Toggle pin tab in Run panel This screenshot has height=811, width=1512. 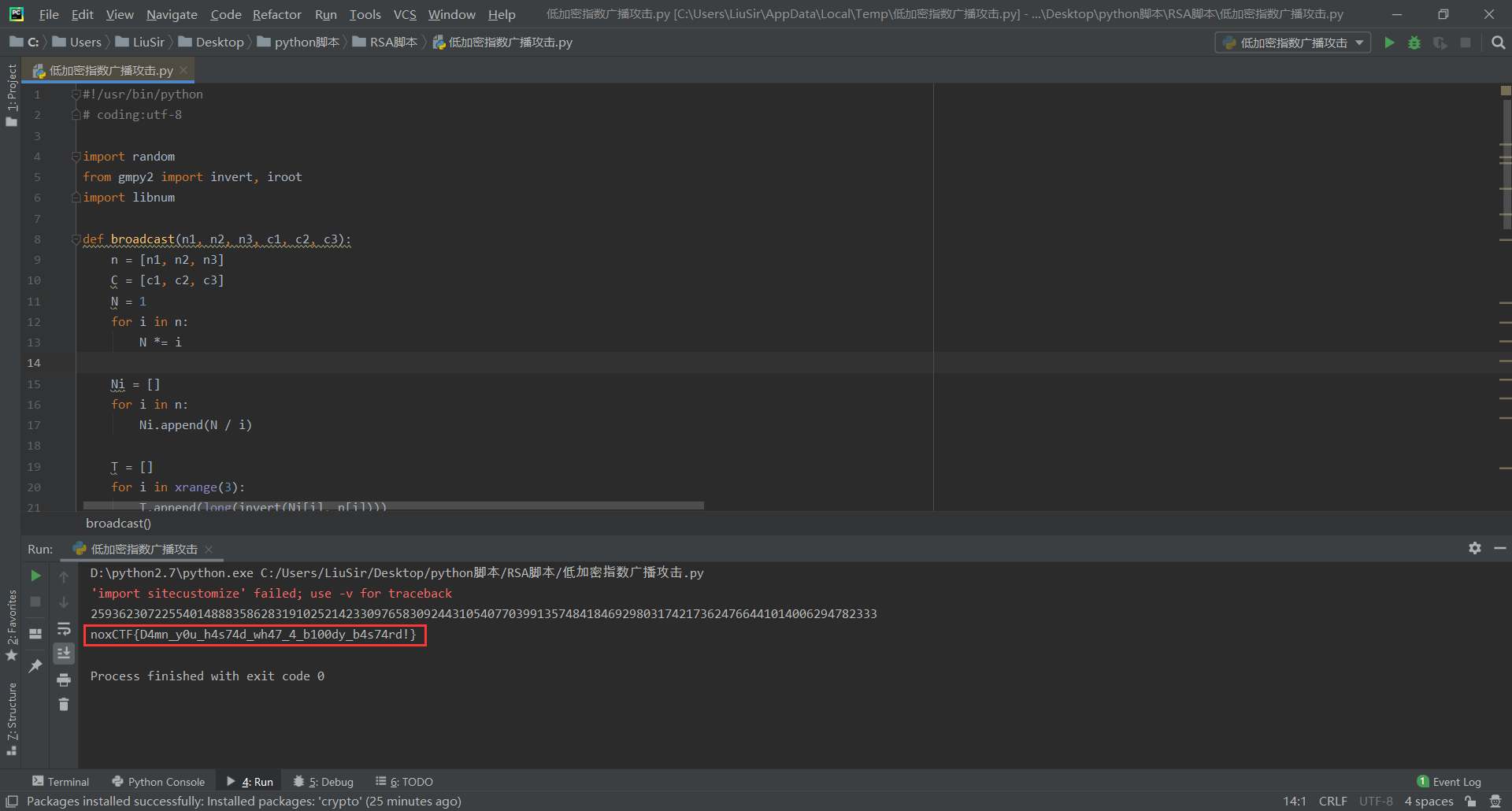[35, 666]
